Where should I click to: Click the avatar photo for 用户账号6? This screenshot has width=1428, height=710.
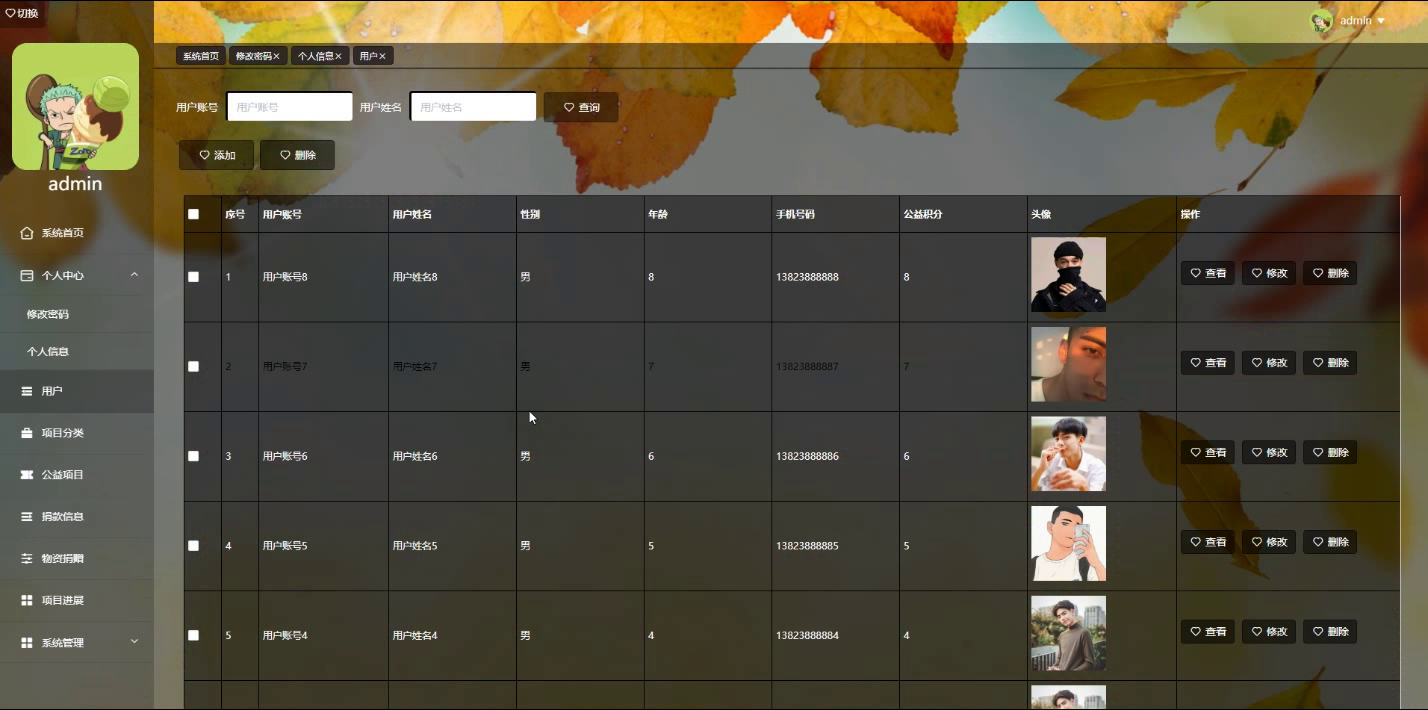(x=1068, y=454)
